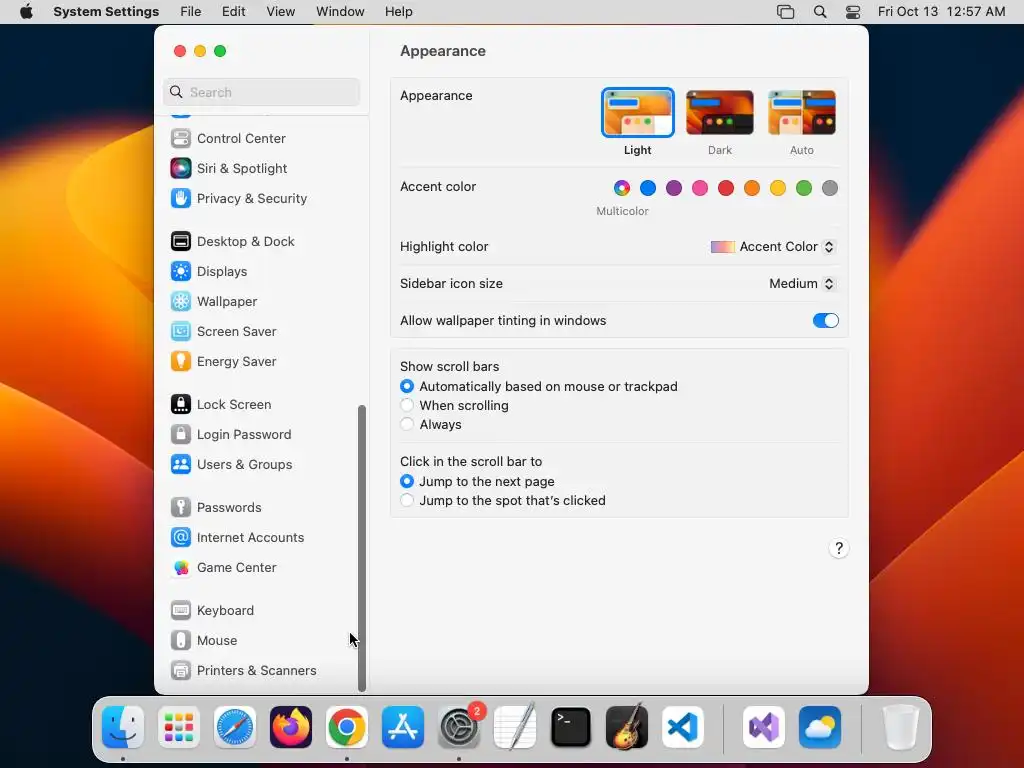Screen dimensions: 1024x768
Task: Open Passwords key icon
Action: [181, 508]
